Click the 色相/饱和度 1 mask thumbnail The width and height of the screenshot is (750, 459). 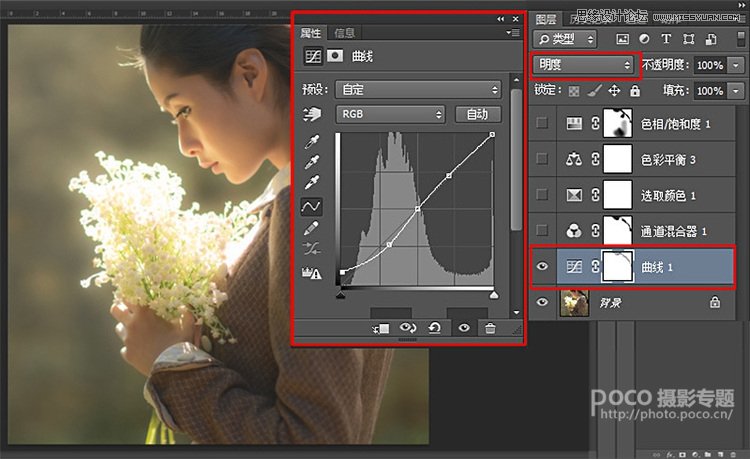pyautogui.click(x=618, y=123)
